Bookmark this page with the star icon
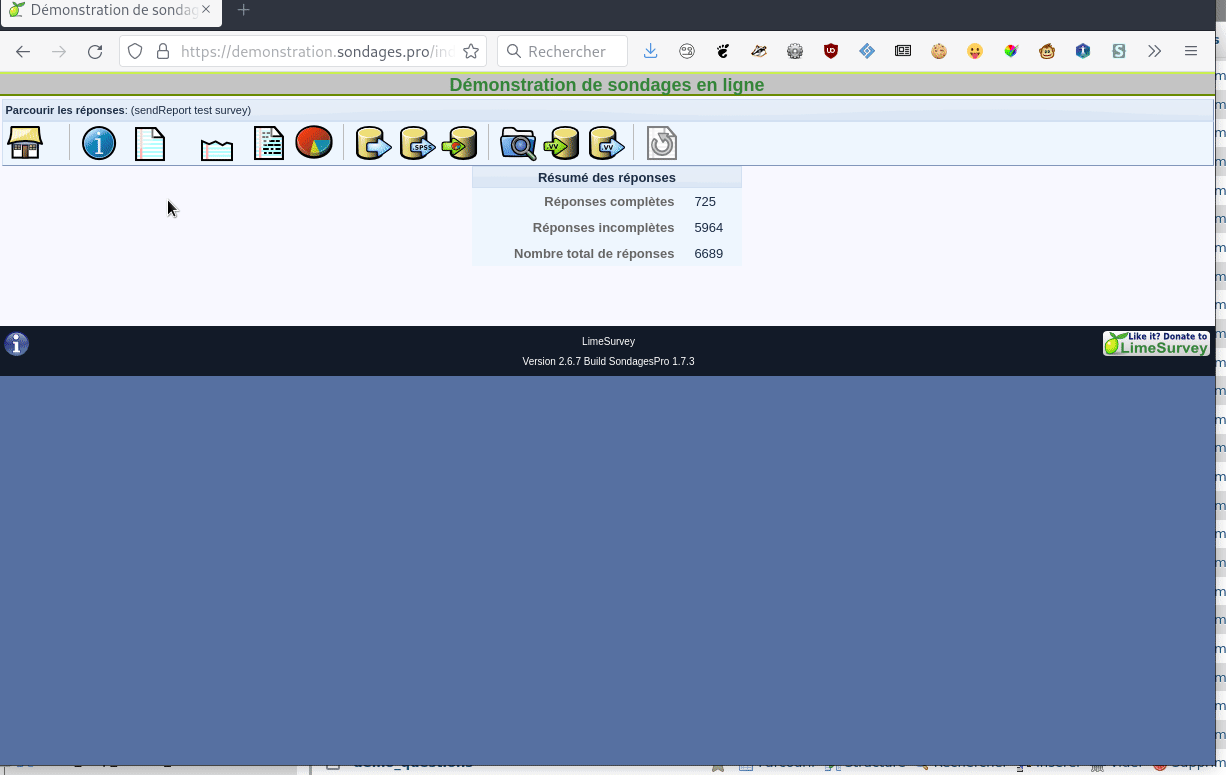Image resolution: width=1226 pixels, height=775 pixels. click(x=471, y=51)
